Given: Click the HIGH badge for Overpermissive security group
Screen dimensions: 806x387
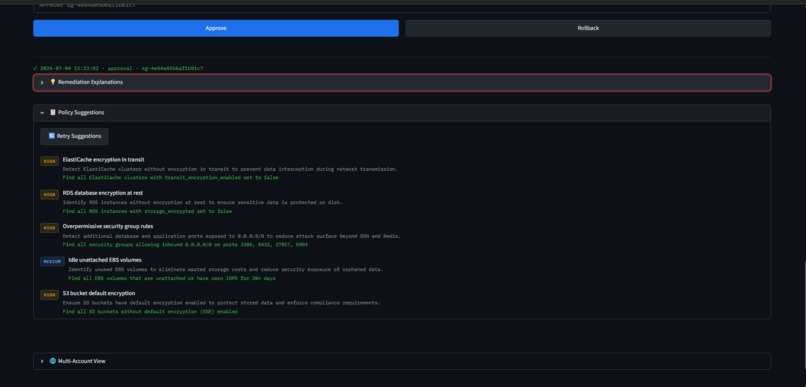Looking at the screenshot, I should (x=49, y=228).
